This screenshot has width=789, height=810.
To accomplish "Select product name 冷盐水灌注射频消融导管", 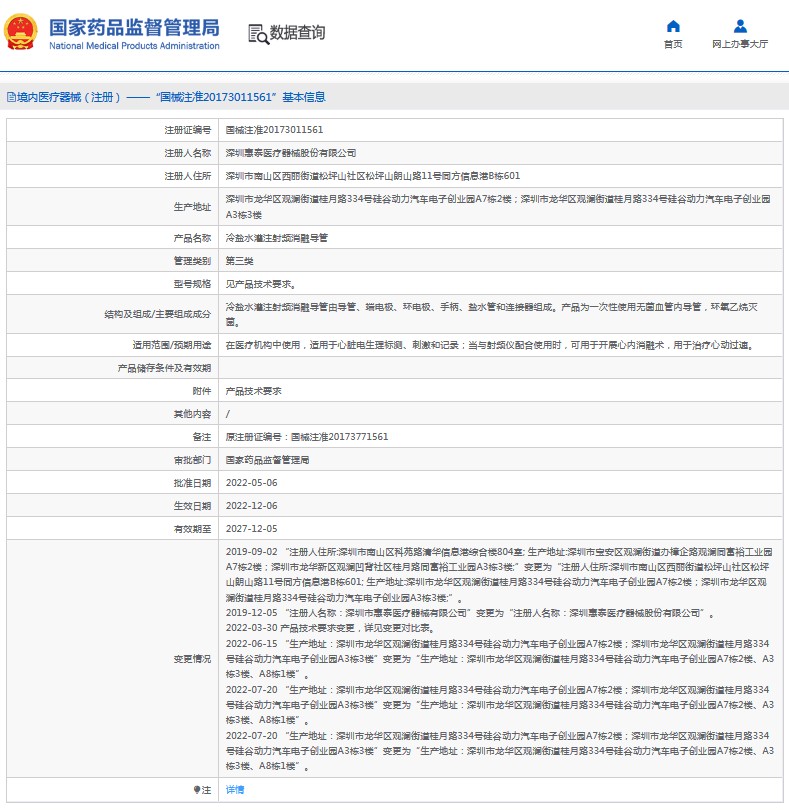I will [276, 238].
